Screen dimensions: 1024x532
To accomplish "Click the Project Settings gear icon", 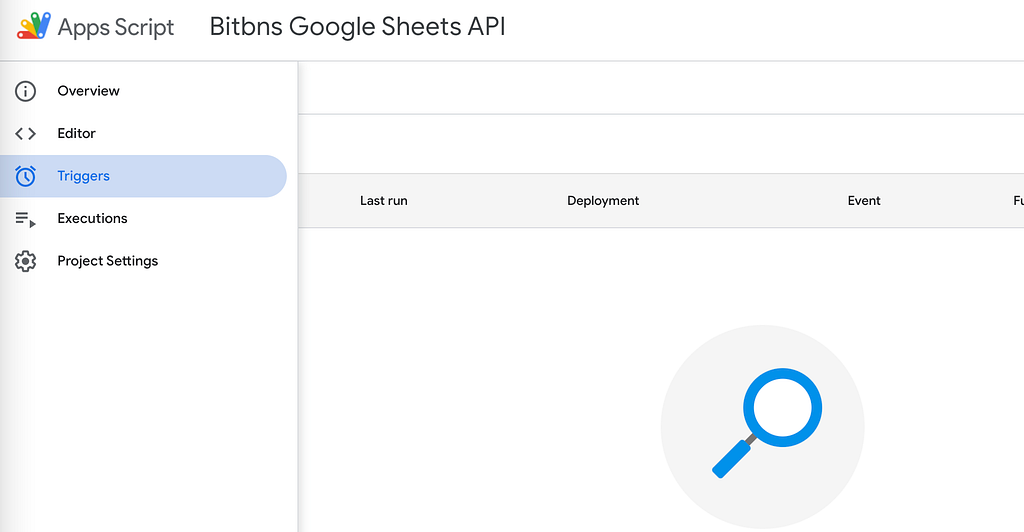I will click(x=25, y=261).
